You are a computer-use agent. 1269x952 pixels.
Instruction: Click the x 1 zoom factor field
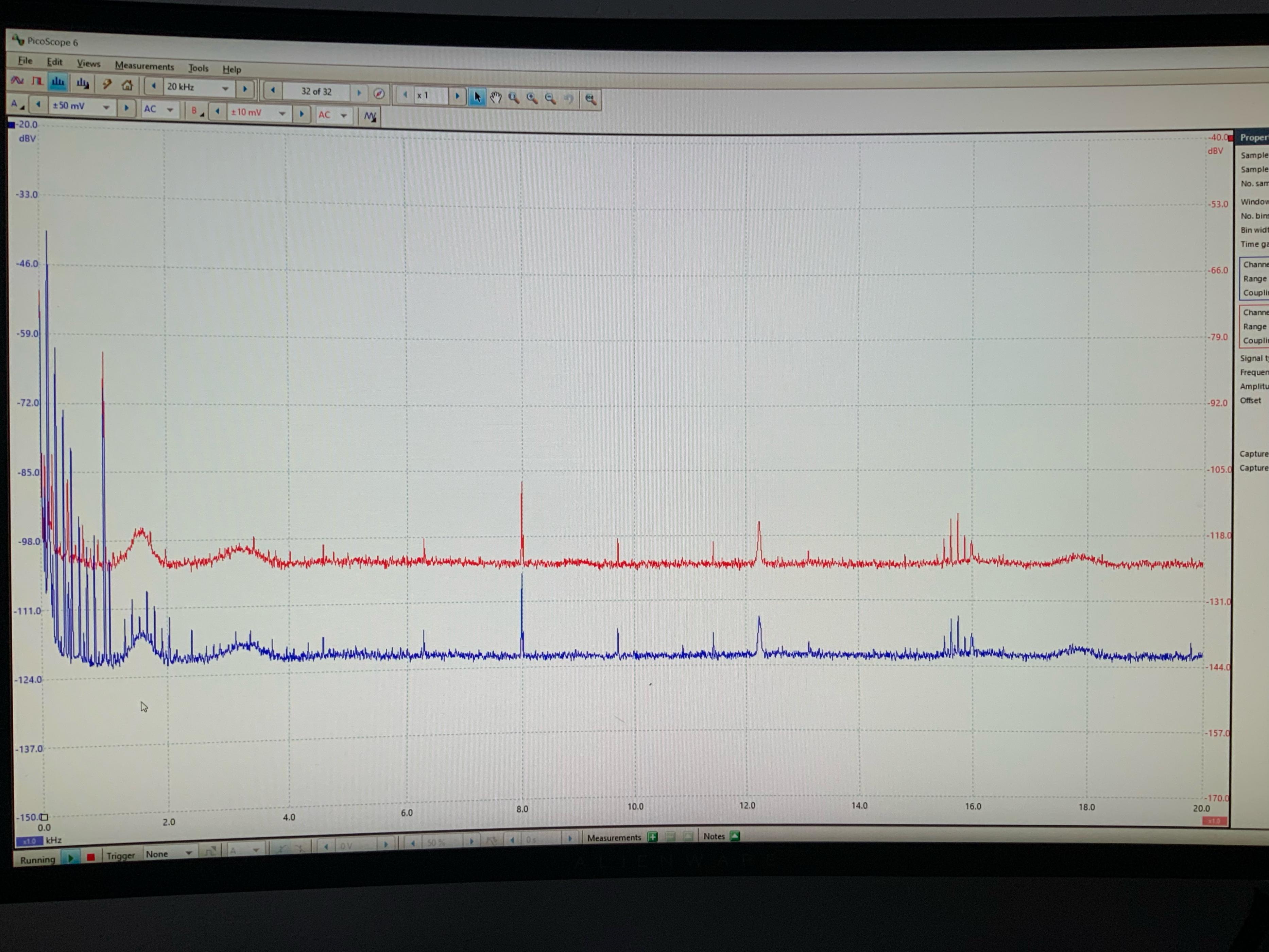click(431, 95)
